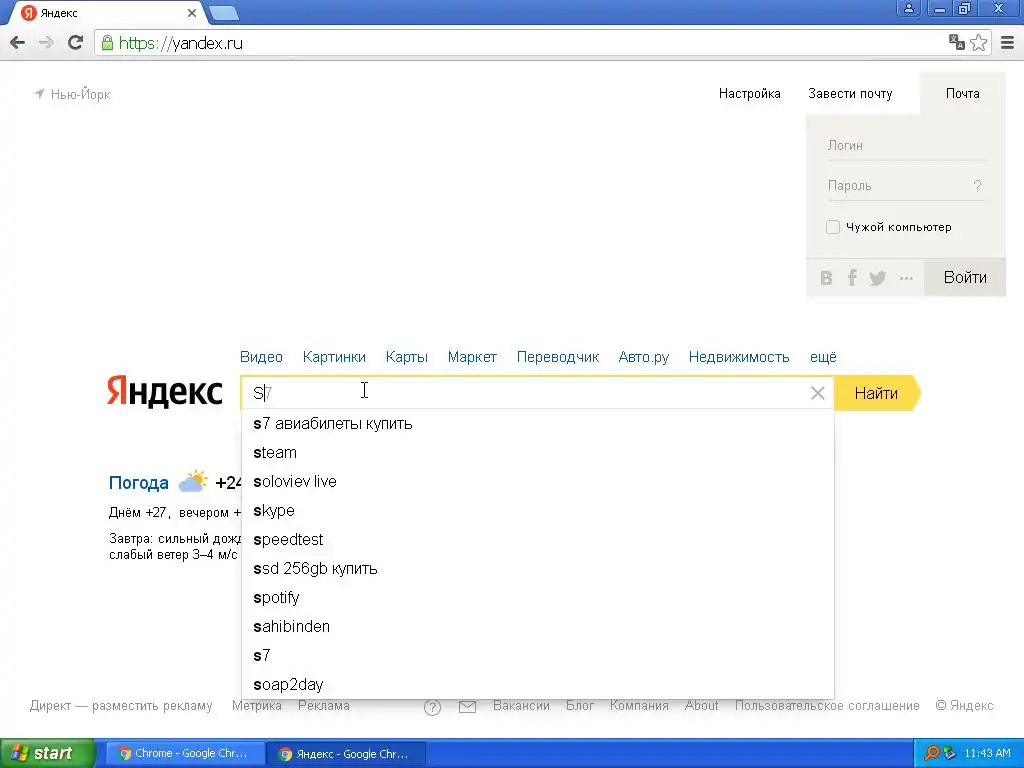Image resolution: width=1024 pixels, height=768 pixels.
Task: Focus the Логин input field
Action: [906, 146]
